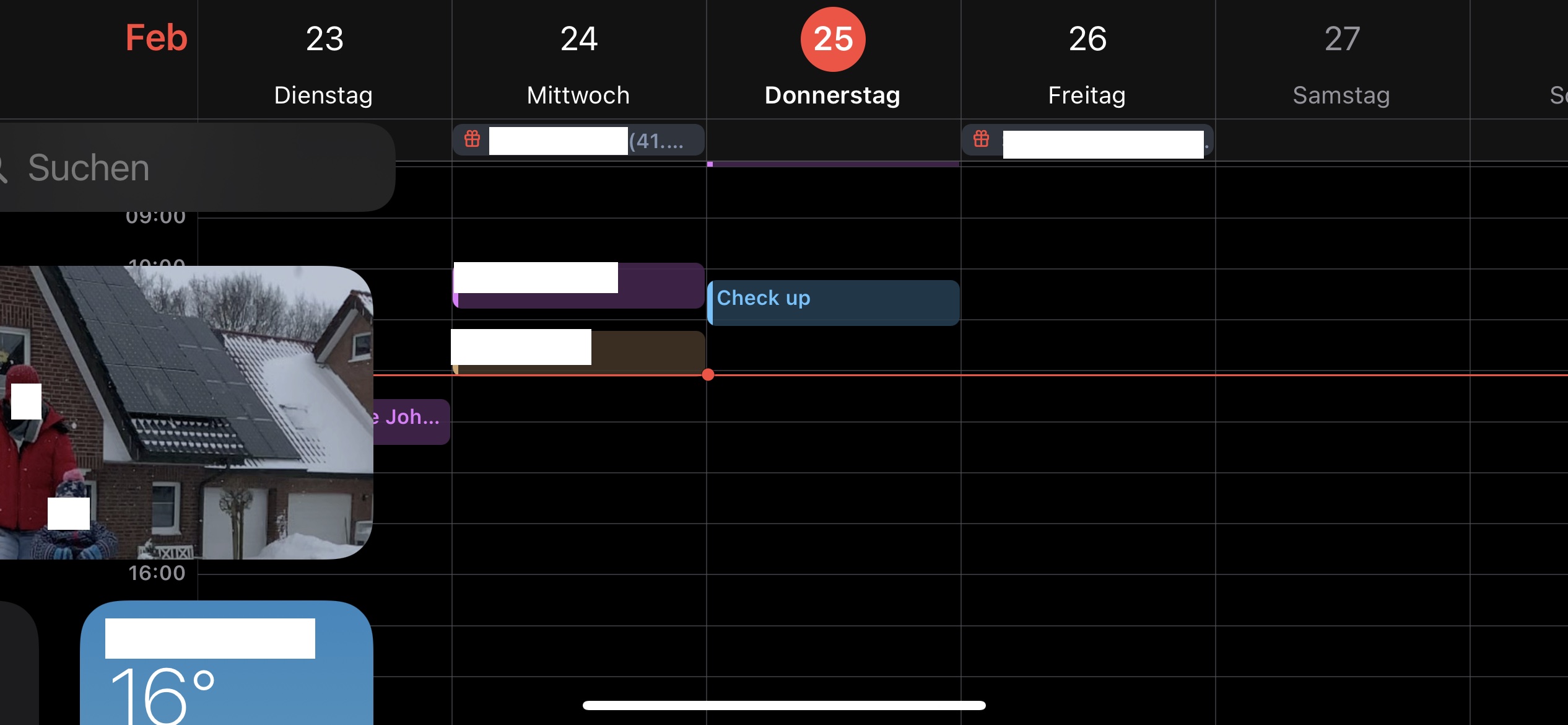Tap the gift icon on Friday's birthday event
This screenshot has width=1568, height=725.
coord(981,139)
